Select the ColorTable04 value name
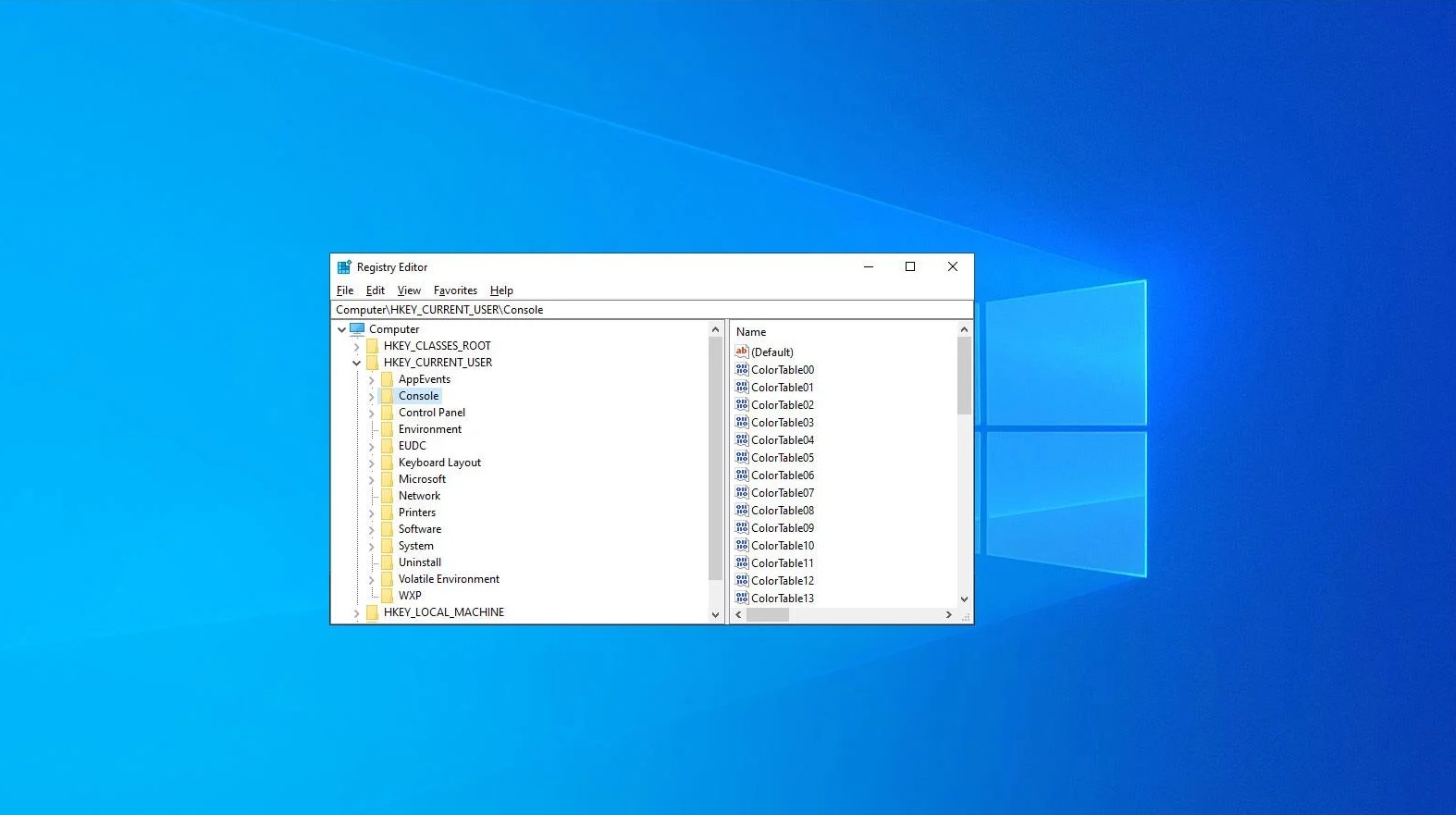 point(783,440)
